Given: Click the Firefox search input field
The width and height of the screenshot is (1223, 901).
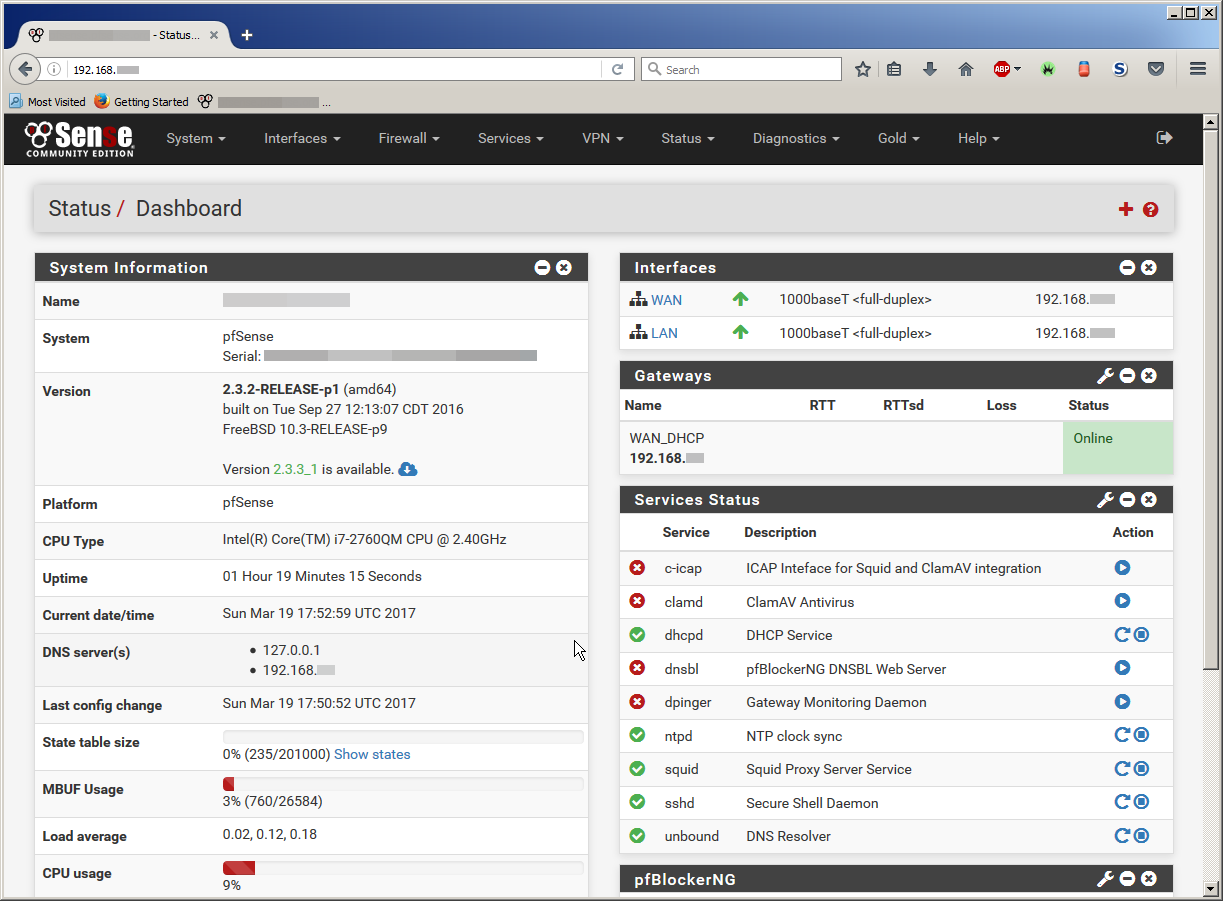Looking at the screenshot, I should 750,69.
